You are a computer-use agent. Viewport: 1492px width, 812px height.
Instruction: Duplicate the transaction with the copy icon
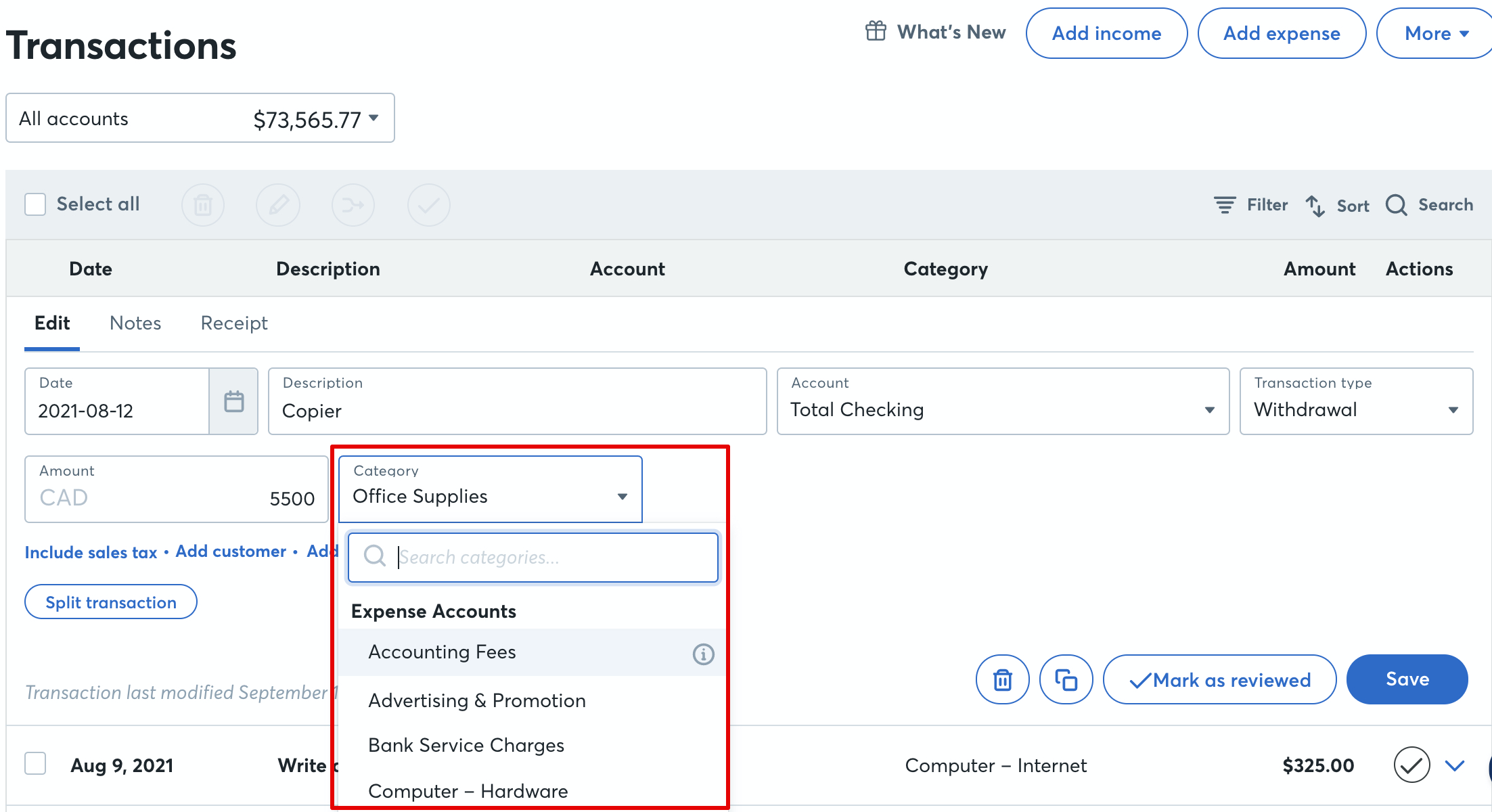click(x=1066, y=679)
